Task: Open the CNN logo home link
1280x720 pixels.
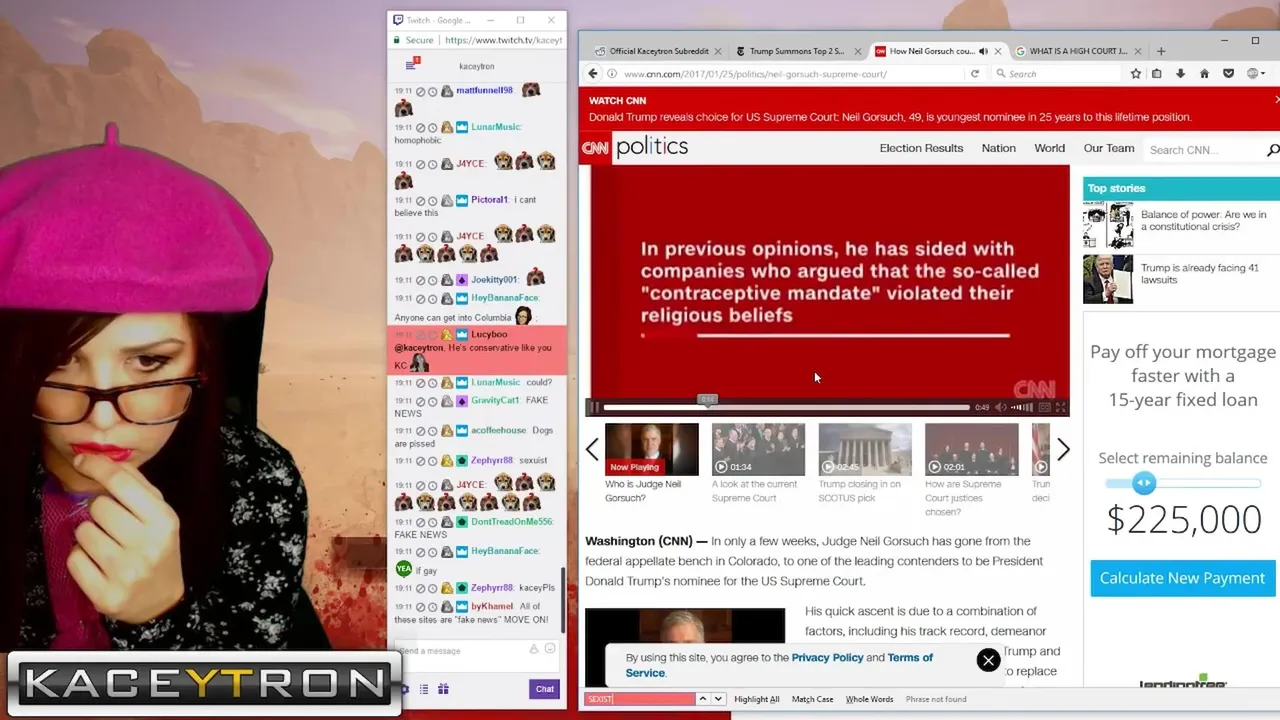Action: pos(595,148)
